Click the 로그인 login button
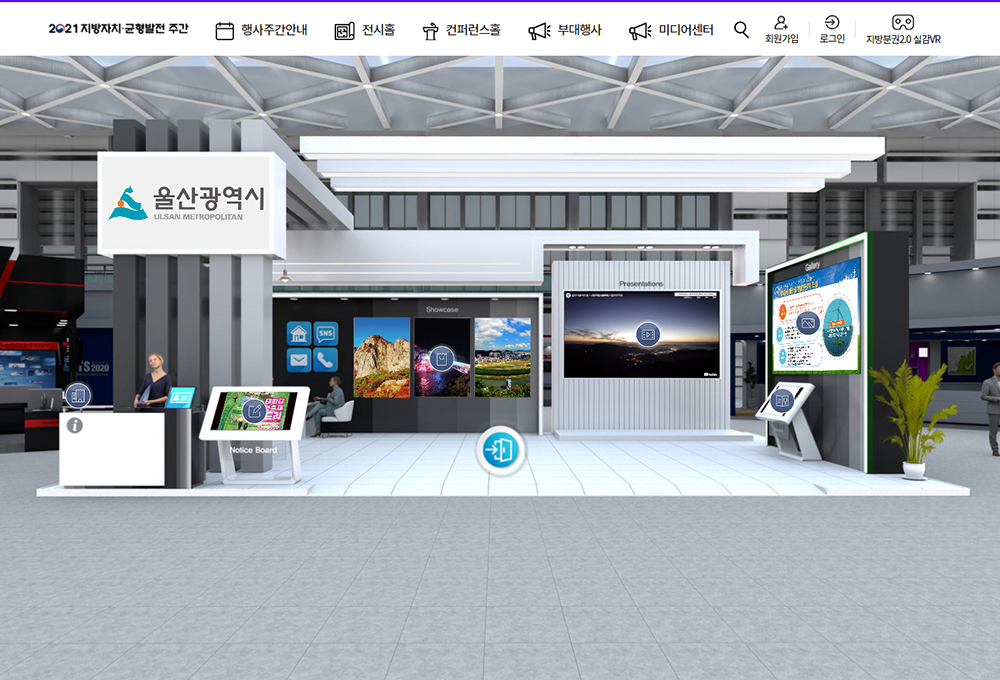The height and width of the screenshot is (680, 1000). 832,30
